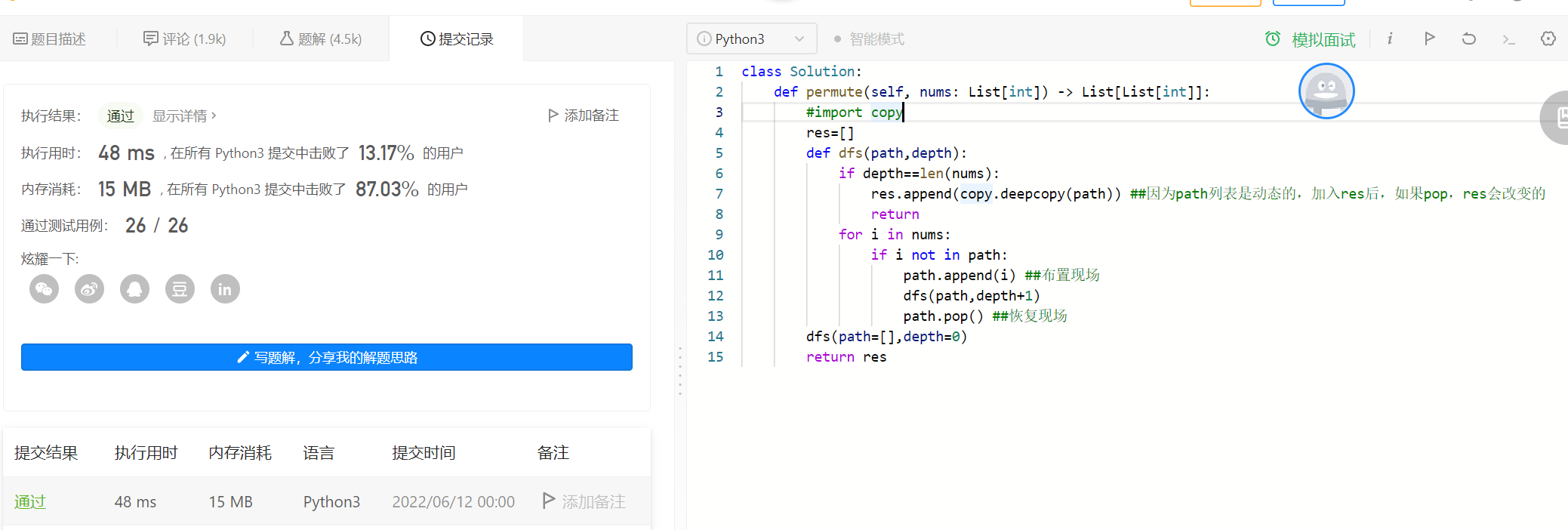Open the Python3 language dropdown
1568x530 pixels.
coord(751,39)
